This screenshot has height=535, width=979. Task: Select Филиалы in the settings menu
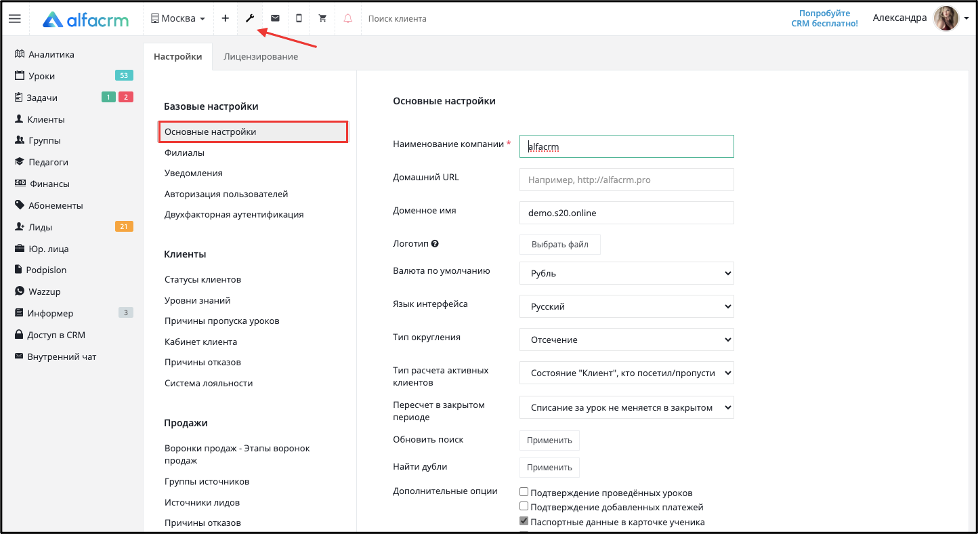pyautogui.click(x=184, y=152)
